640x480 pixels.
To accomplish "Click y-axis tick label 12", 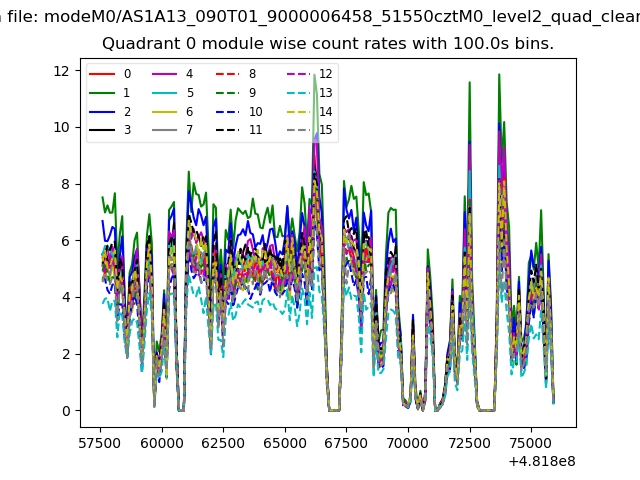I will point(62,71).
